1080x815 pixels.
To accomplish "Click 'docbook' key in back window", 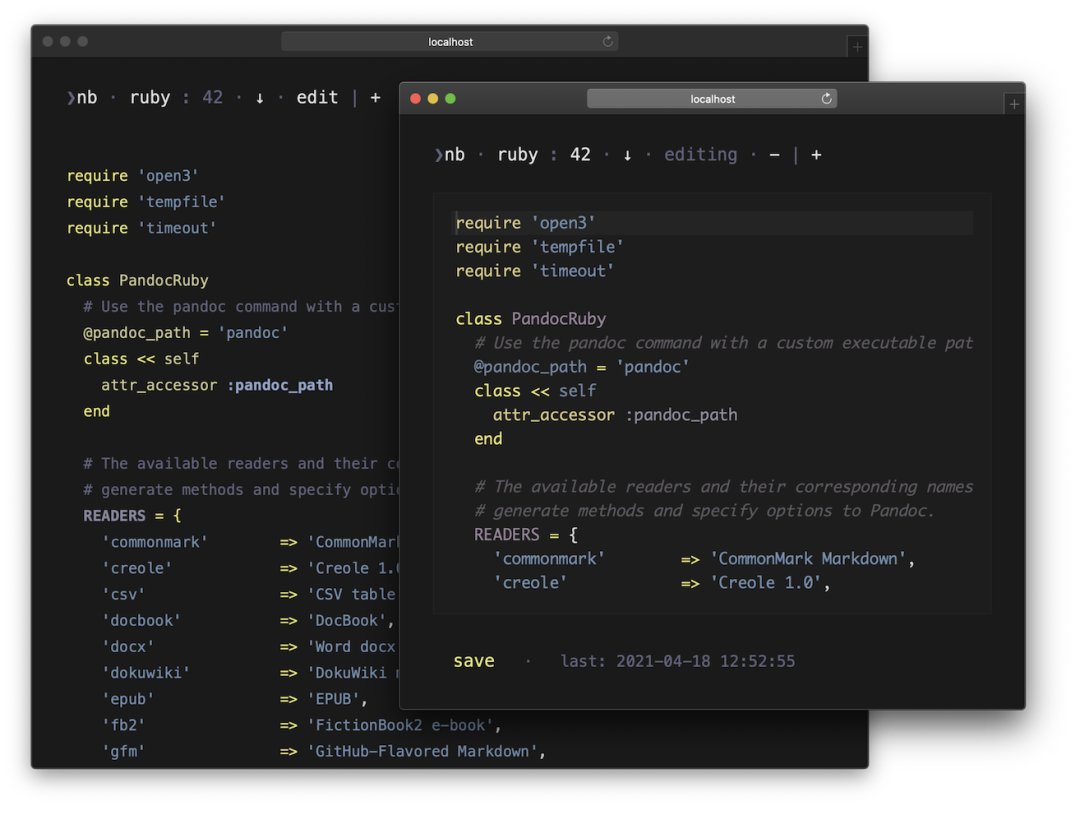I will (x=141, y=621).
